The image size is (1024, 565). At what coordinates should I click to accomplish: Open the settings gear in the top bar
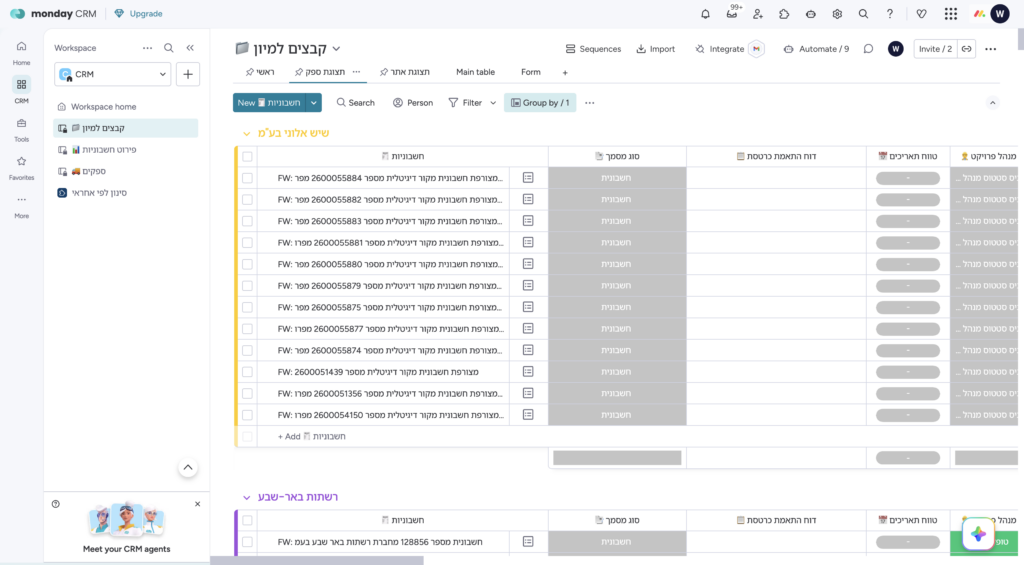coord(837,14)
